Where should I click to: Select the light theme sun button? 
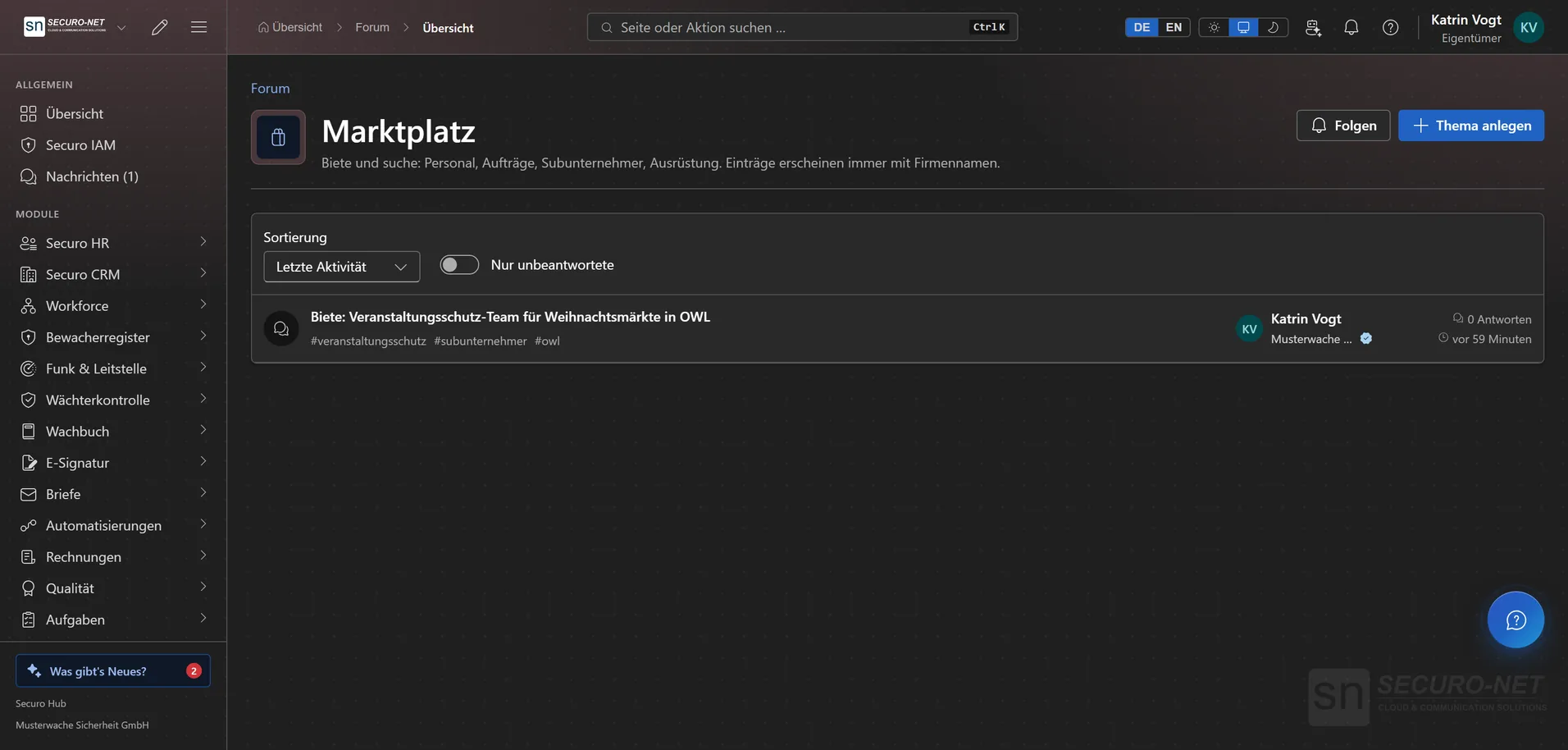click(x=1214, y=27)
